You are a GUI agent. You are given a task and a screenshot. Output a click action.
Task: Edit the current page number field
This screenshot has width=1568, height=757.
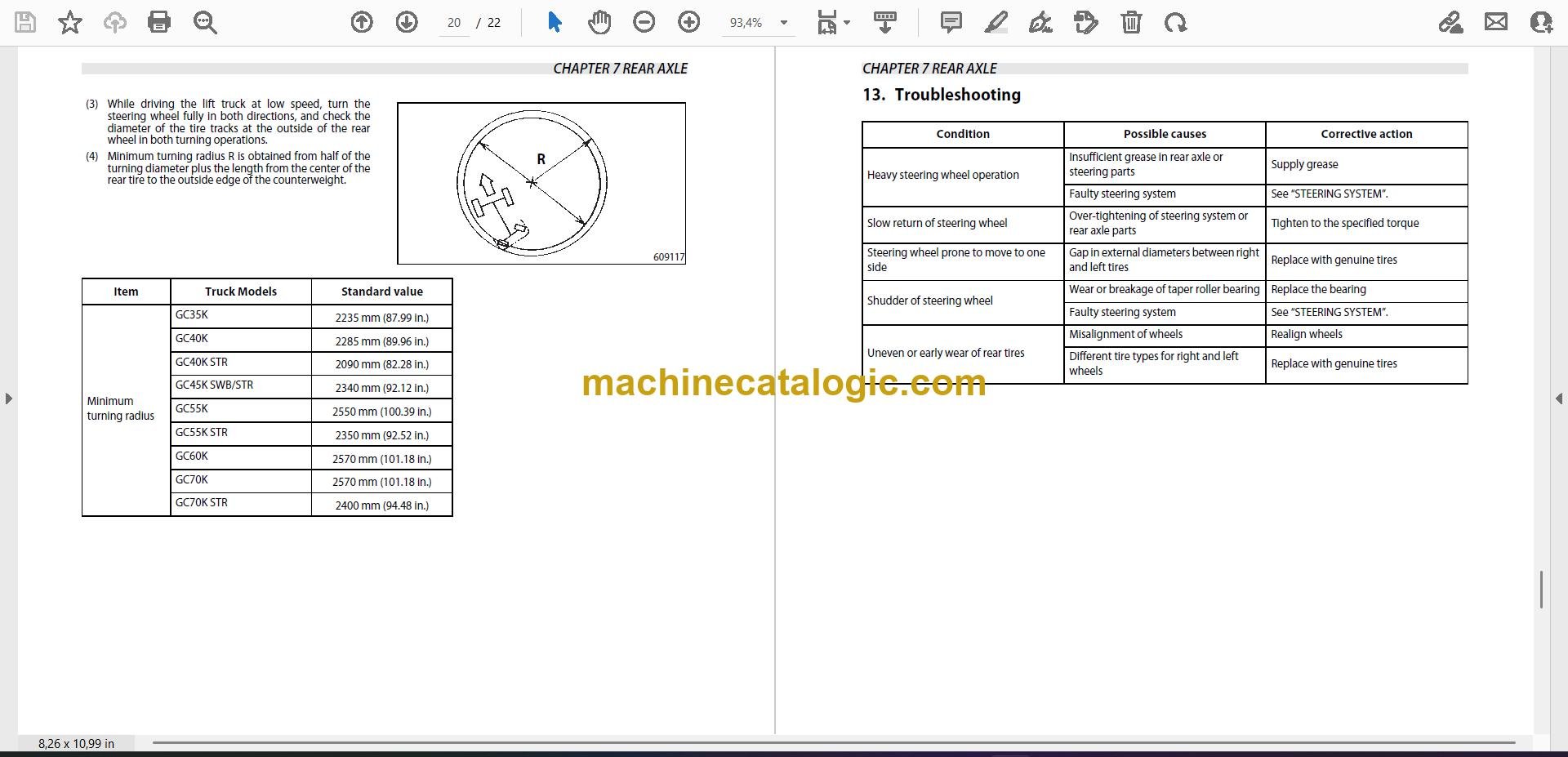click(x=454, y=23)
